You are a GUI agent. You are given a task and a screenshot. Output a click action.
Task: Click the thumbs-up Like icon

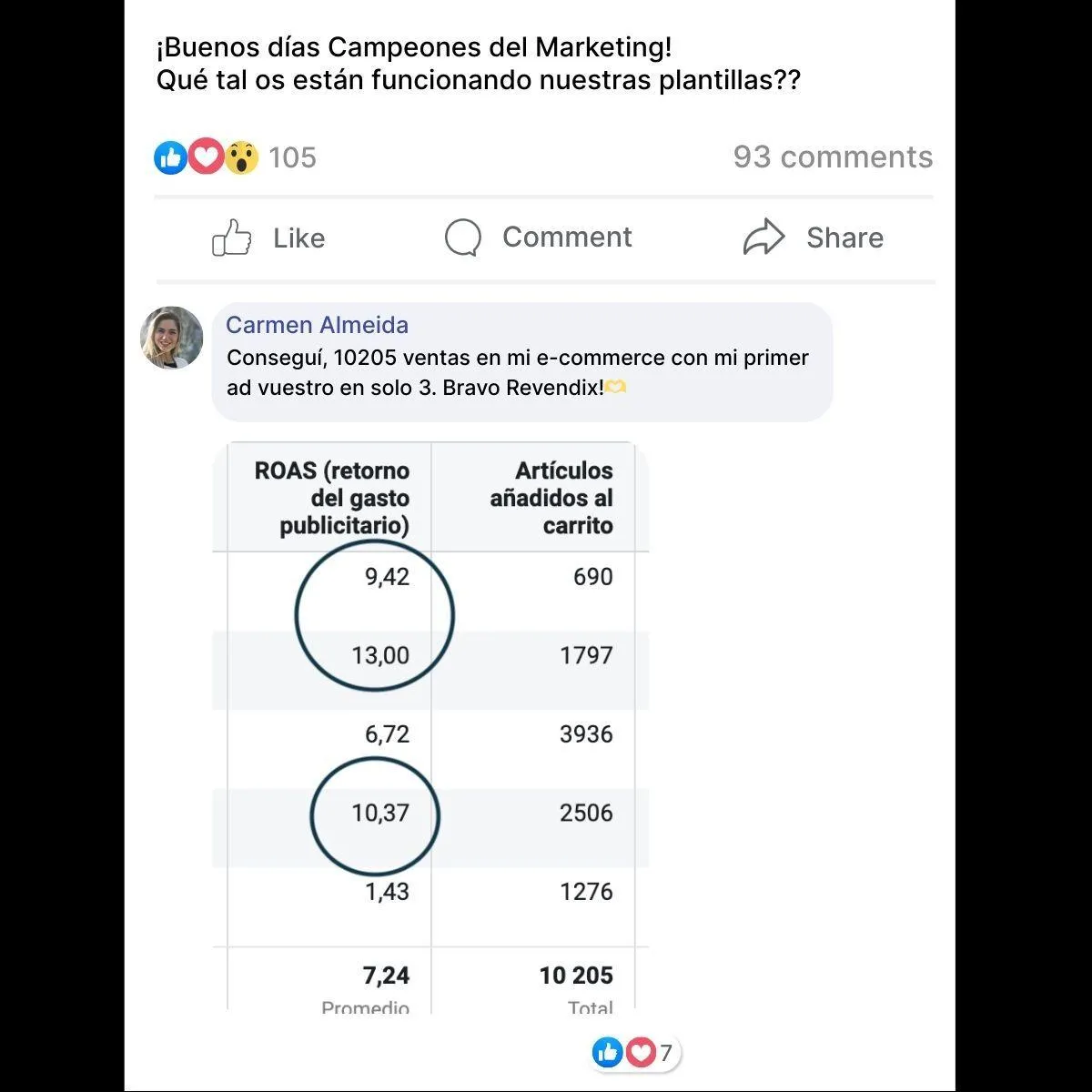(231, 238)
